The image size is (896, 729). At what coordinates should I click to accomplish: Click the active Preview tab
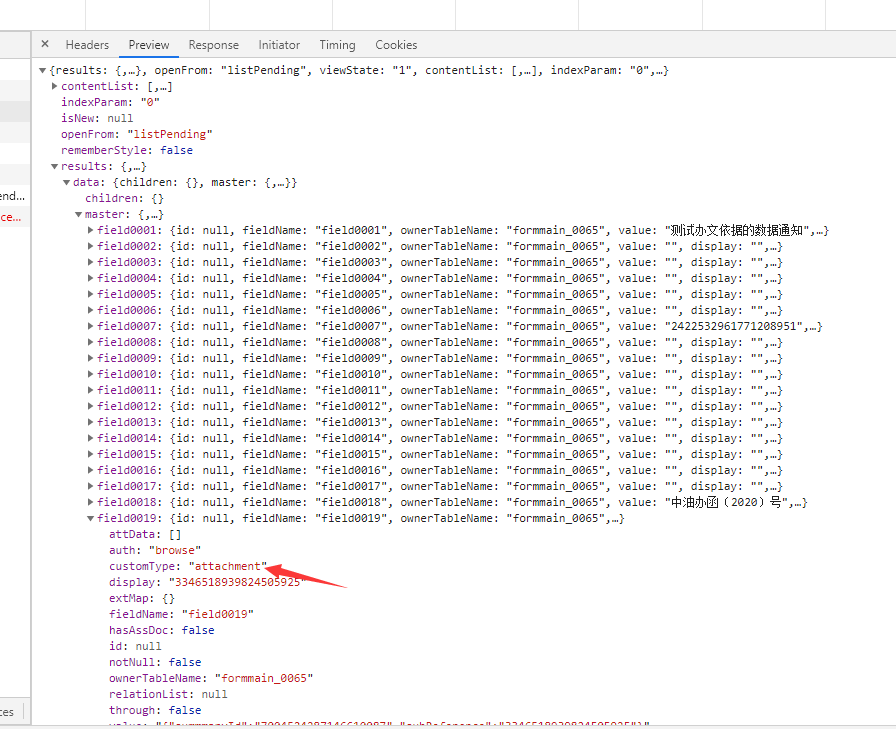click(x=149, y=45)
